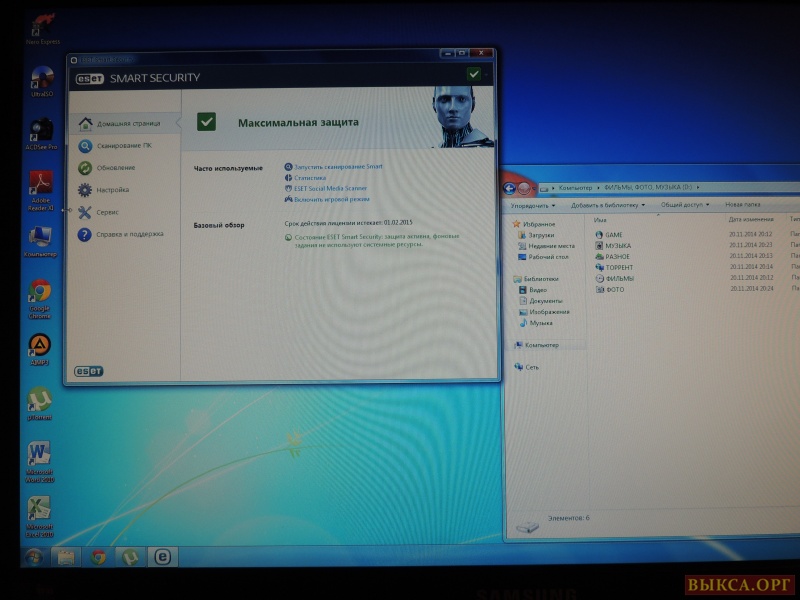The image size is (800, 600).
Task: Open the Статистика link
Action: (310, 177)
